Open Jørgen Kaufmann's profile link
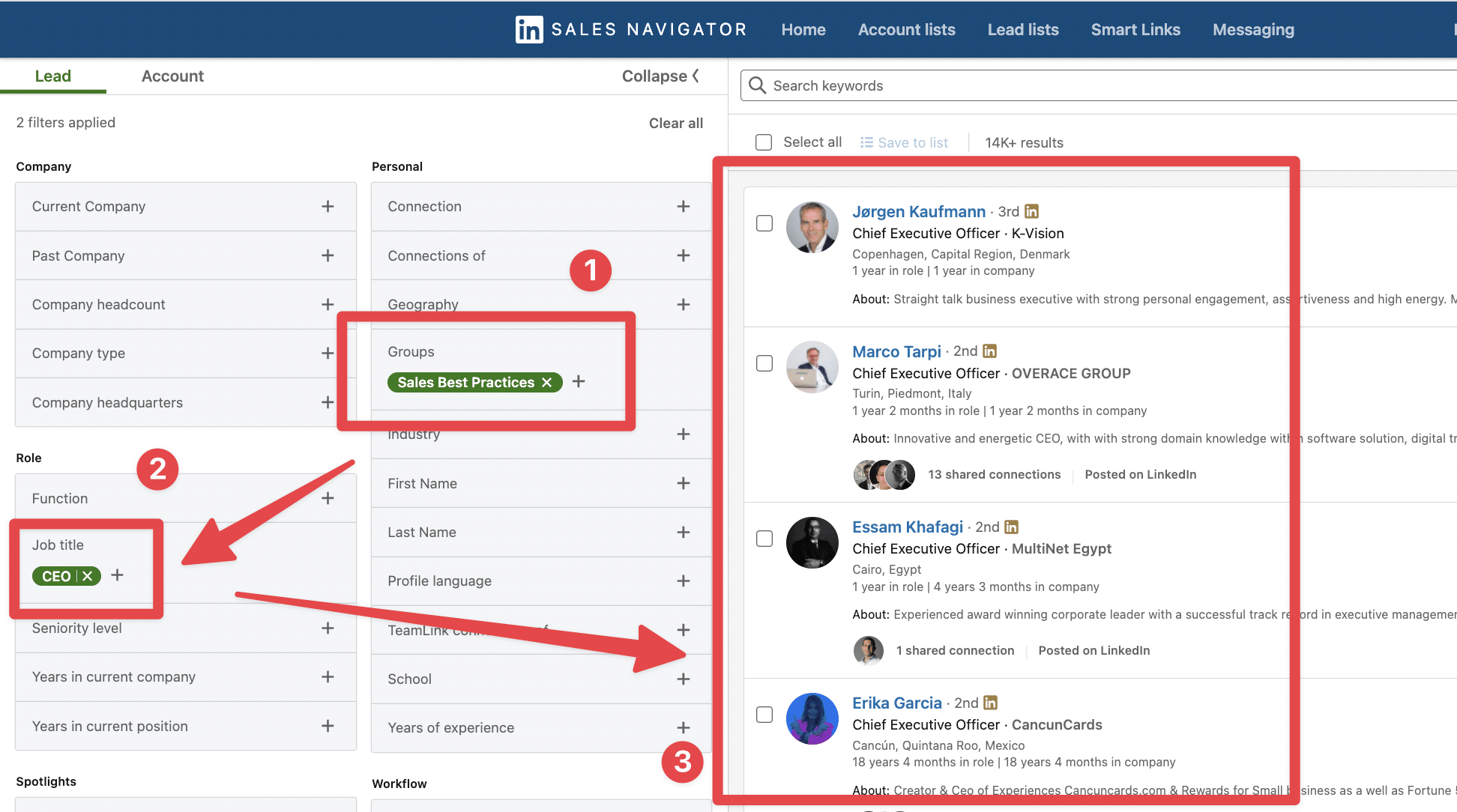 coord(919,212)
